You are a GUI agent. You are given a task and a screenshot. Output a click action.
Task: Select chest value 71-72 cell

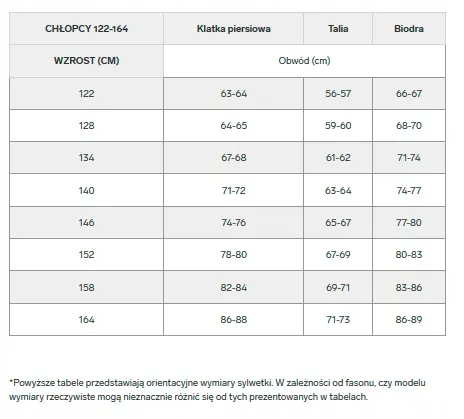[234, 190]
